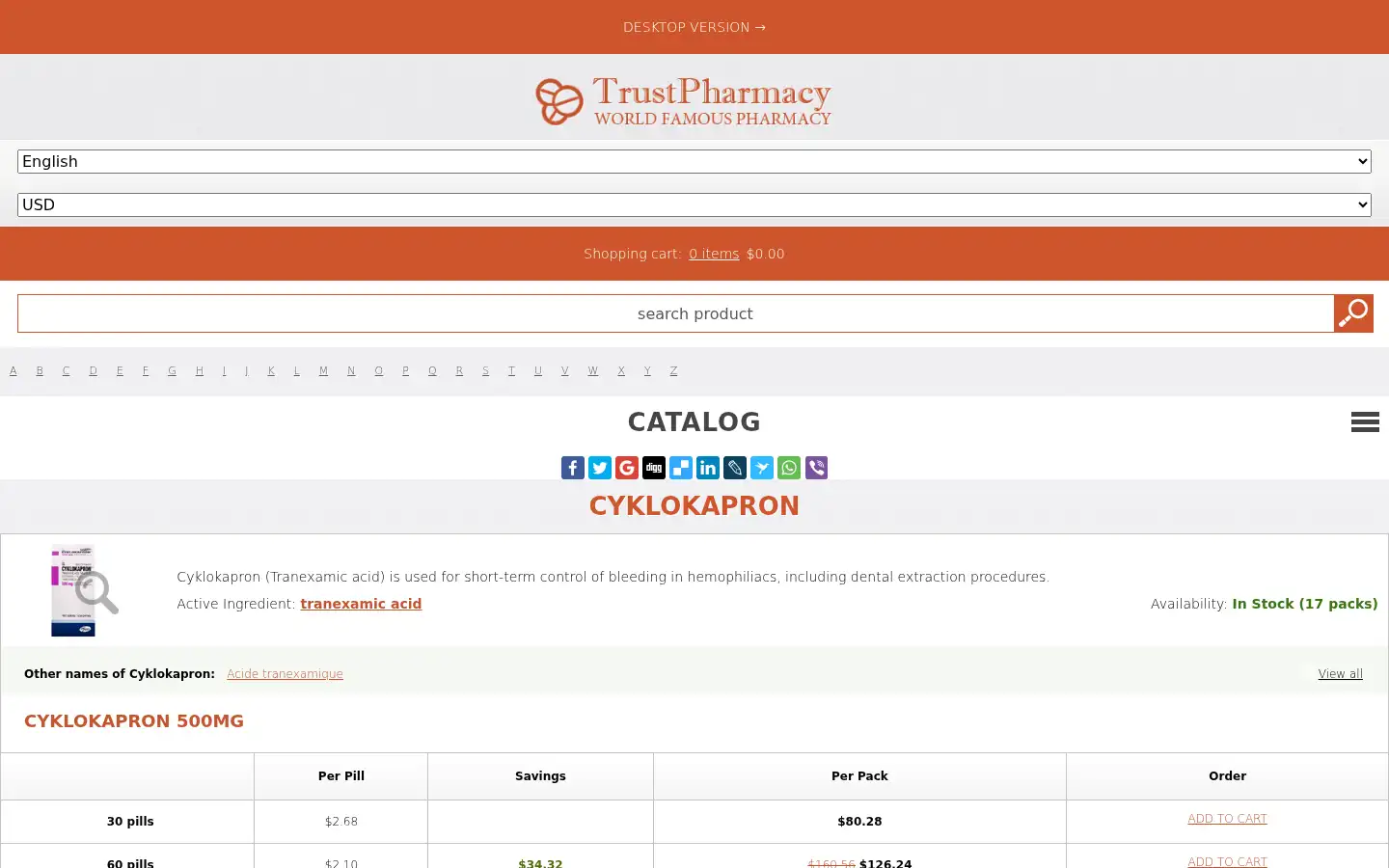Add 60 pills pack to cart
Image resolution: width=1389 pixels, height=868 pixels.
(x=1227, y=861)
